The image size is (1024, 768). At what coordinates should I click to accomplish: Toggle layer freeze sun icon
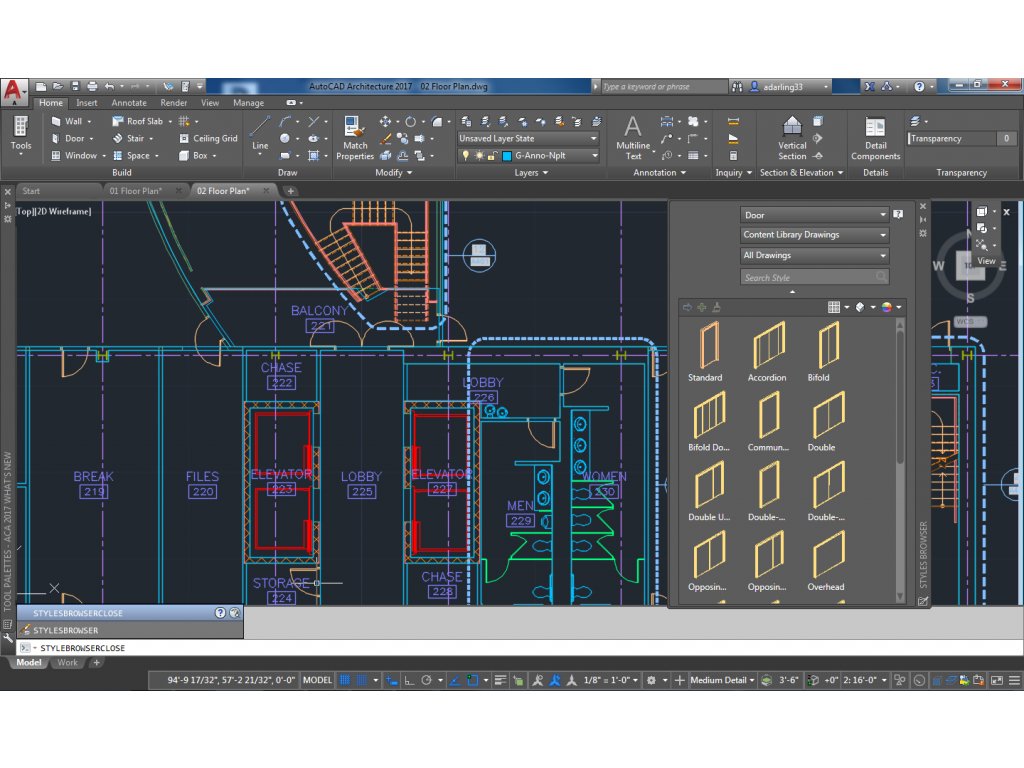479,155
